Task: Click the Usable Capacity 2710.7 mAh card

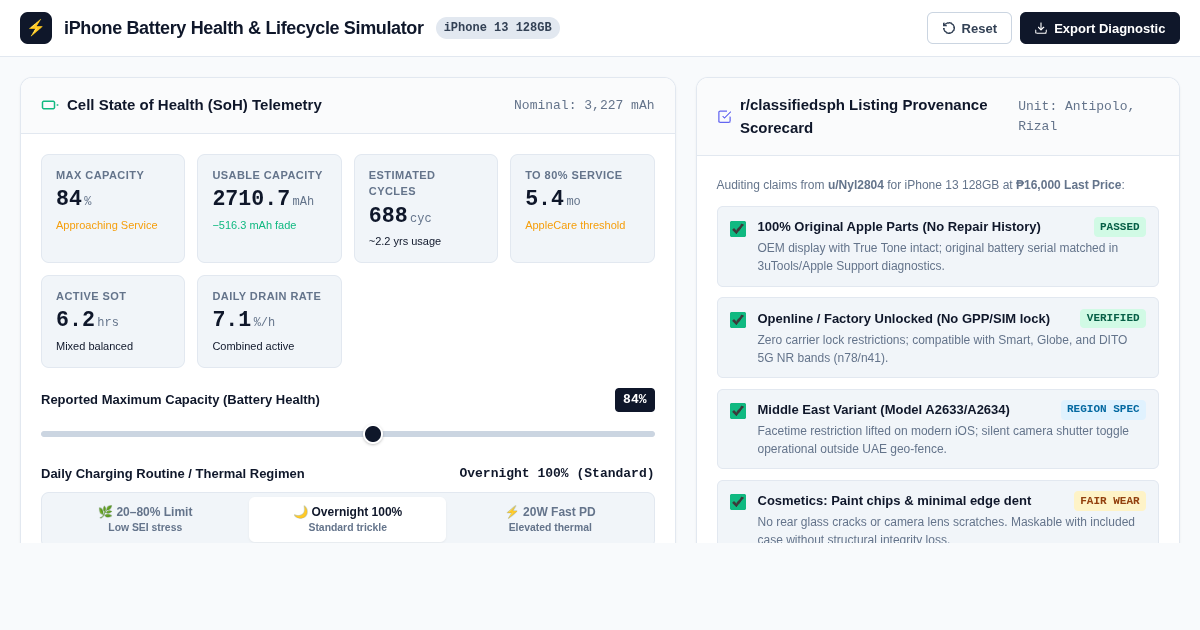Action: click(269, 209)
